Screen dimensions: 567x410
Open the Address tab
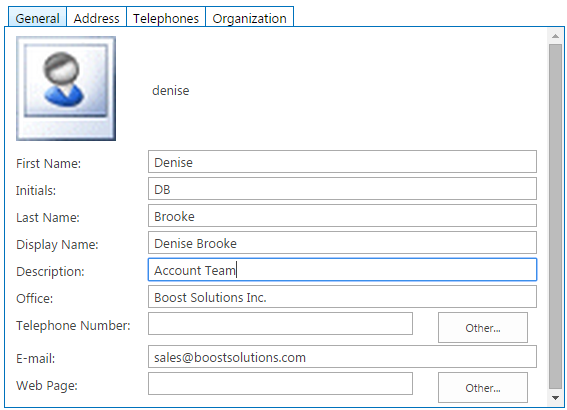tap(96, 17)
